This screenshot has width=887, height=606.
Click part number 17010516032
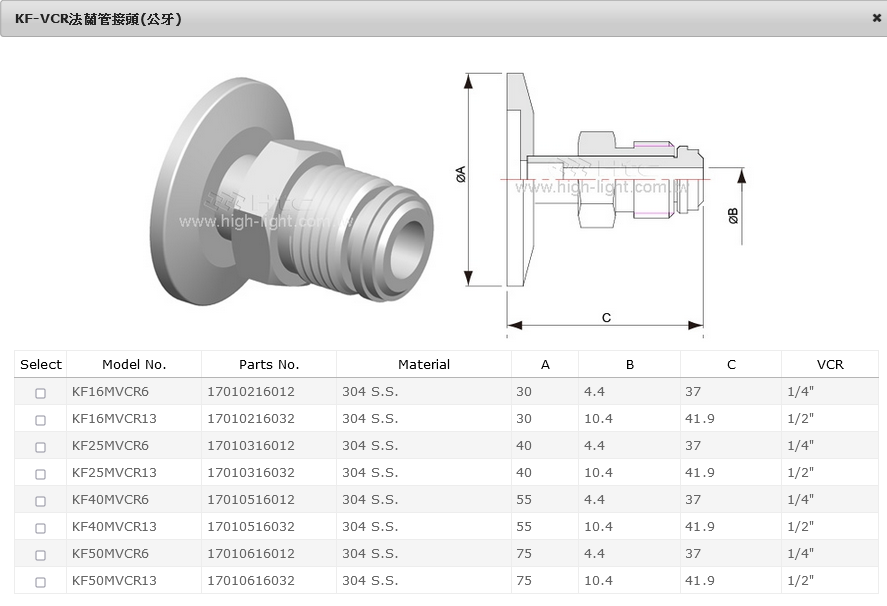[x=251, y=527]
